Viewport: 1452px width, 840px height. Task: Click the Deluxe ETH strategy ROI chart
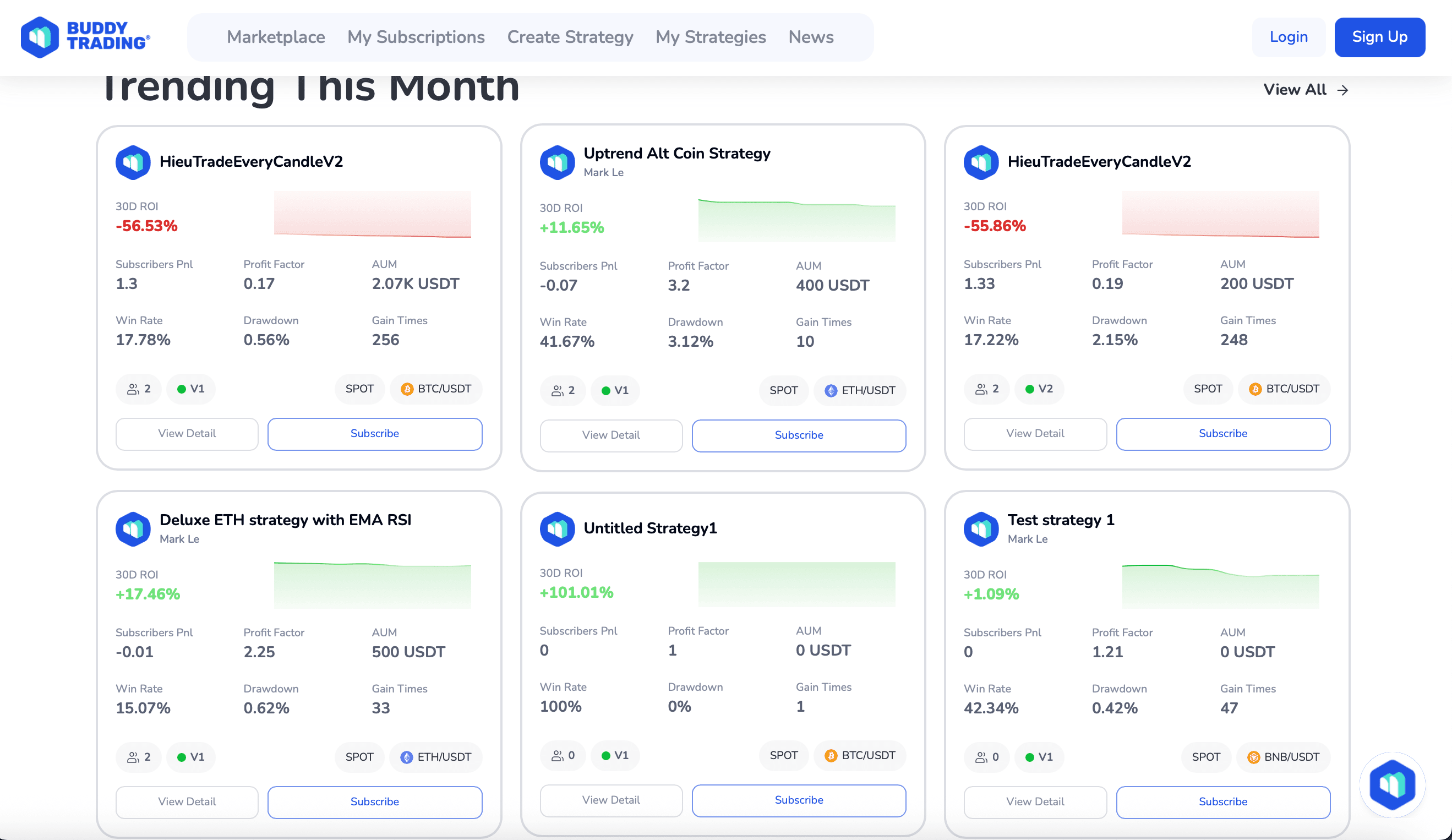click(372, 585)
